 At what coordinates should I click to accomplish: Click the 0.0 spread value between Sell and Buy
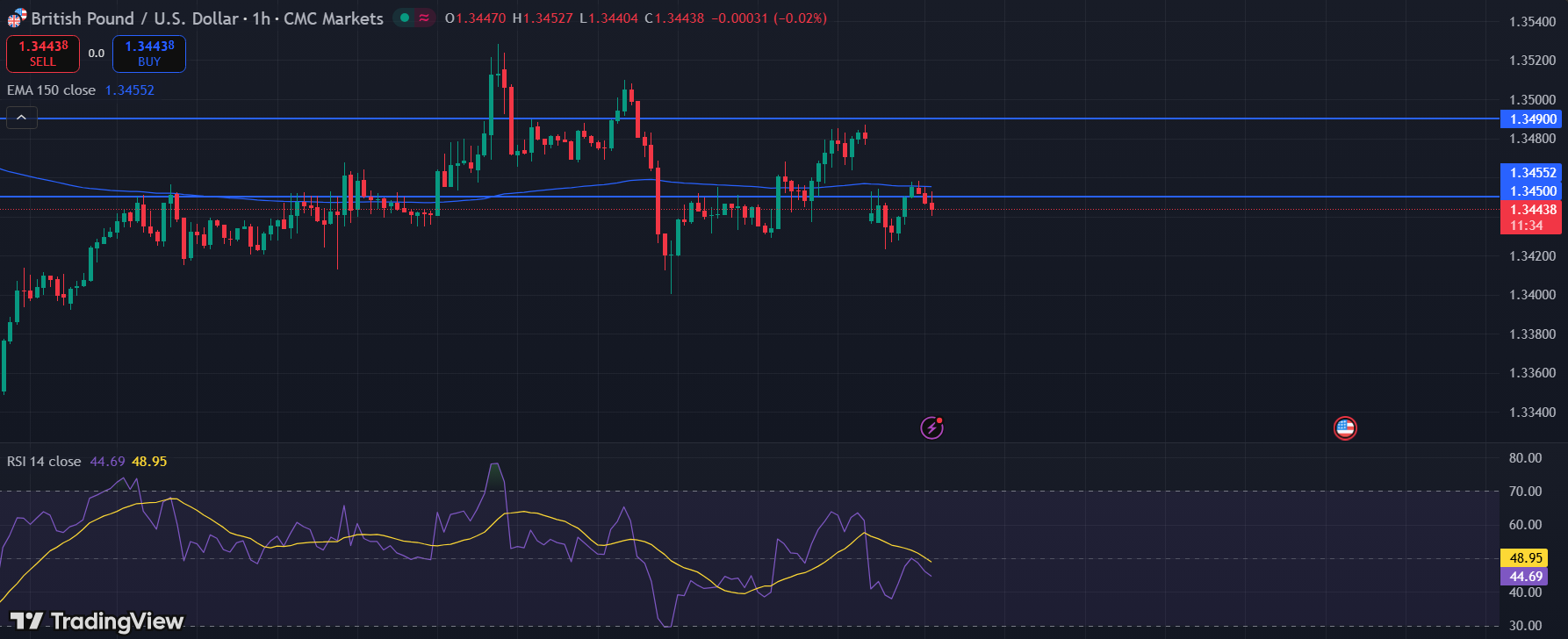pos(97,54)
